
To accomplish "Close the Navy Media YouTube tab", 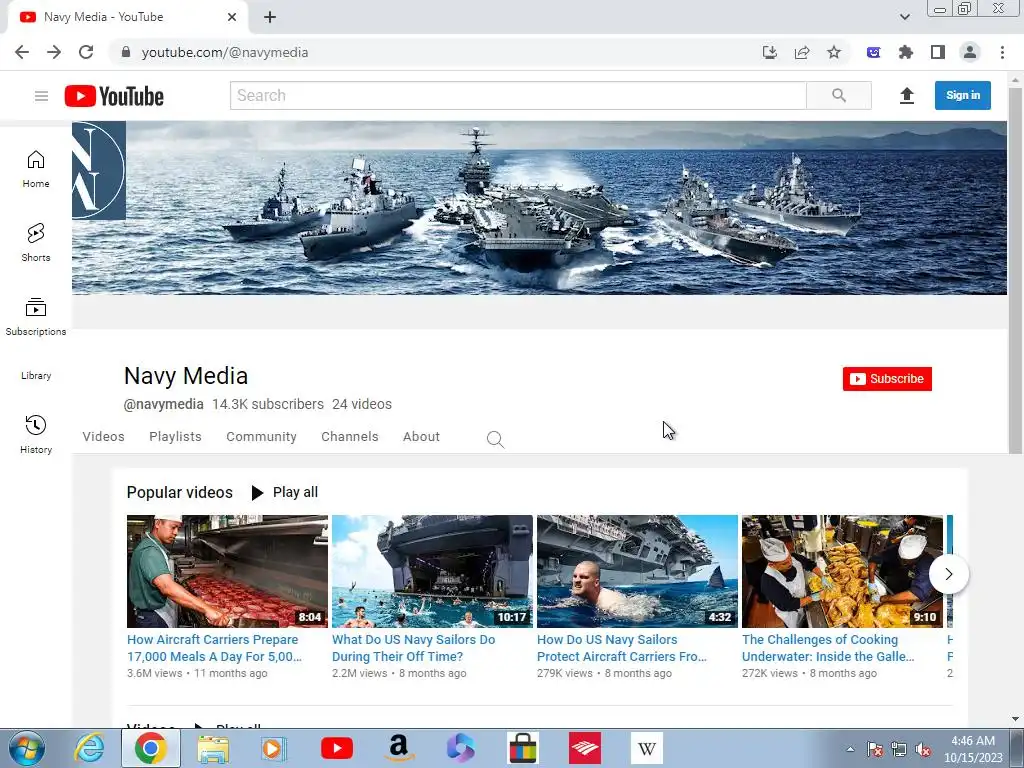I will tap(232, 17).
